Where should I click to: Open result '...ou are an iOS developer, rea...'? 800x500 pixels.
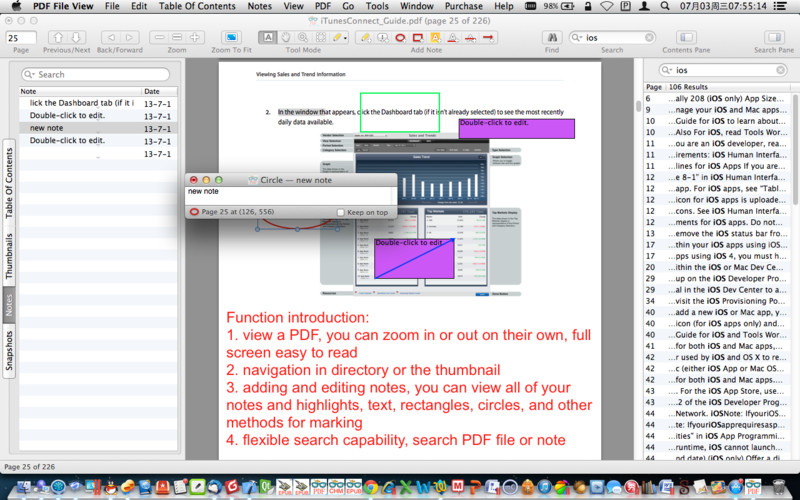pos(718,143)
